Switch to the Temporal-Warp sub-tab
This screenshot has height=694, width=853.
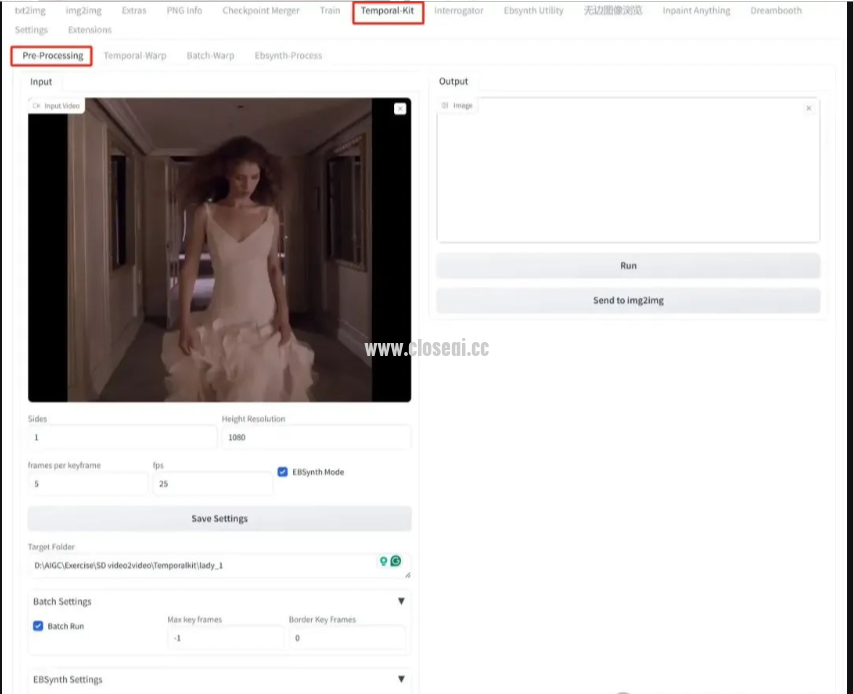pyautogui.click(x=135, y=55)
